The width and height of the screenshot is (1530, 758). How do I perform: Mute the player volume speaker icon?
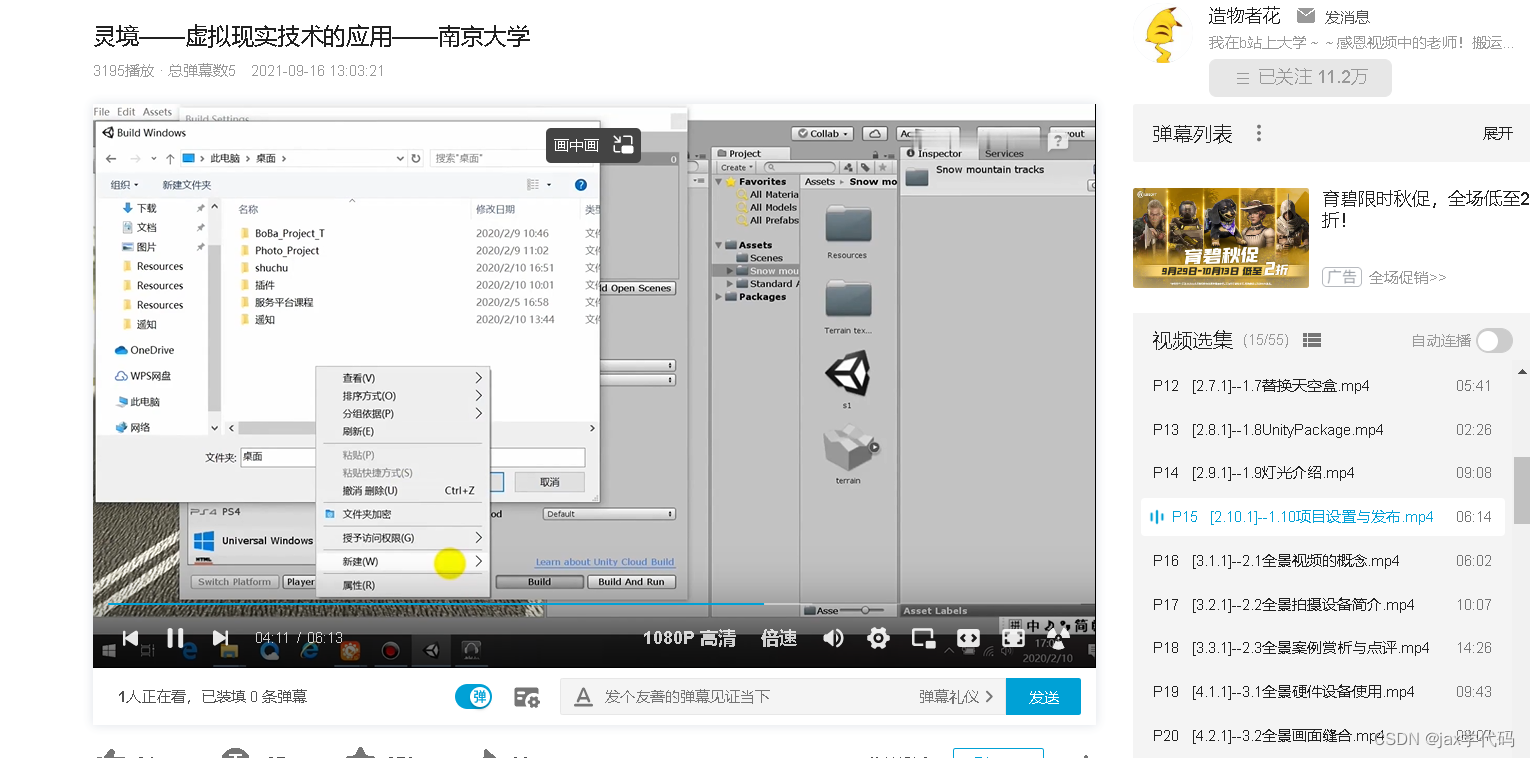click(x=833, y=638)
